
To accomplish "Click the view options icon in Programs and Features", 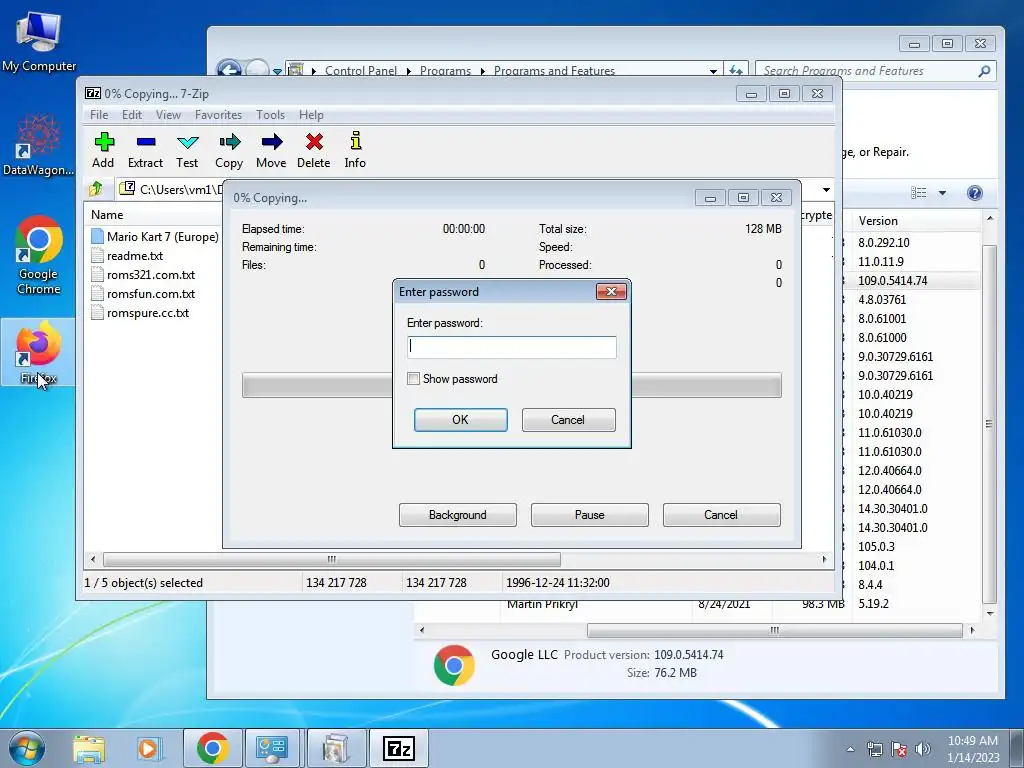I will click(x=919, y=193).
